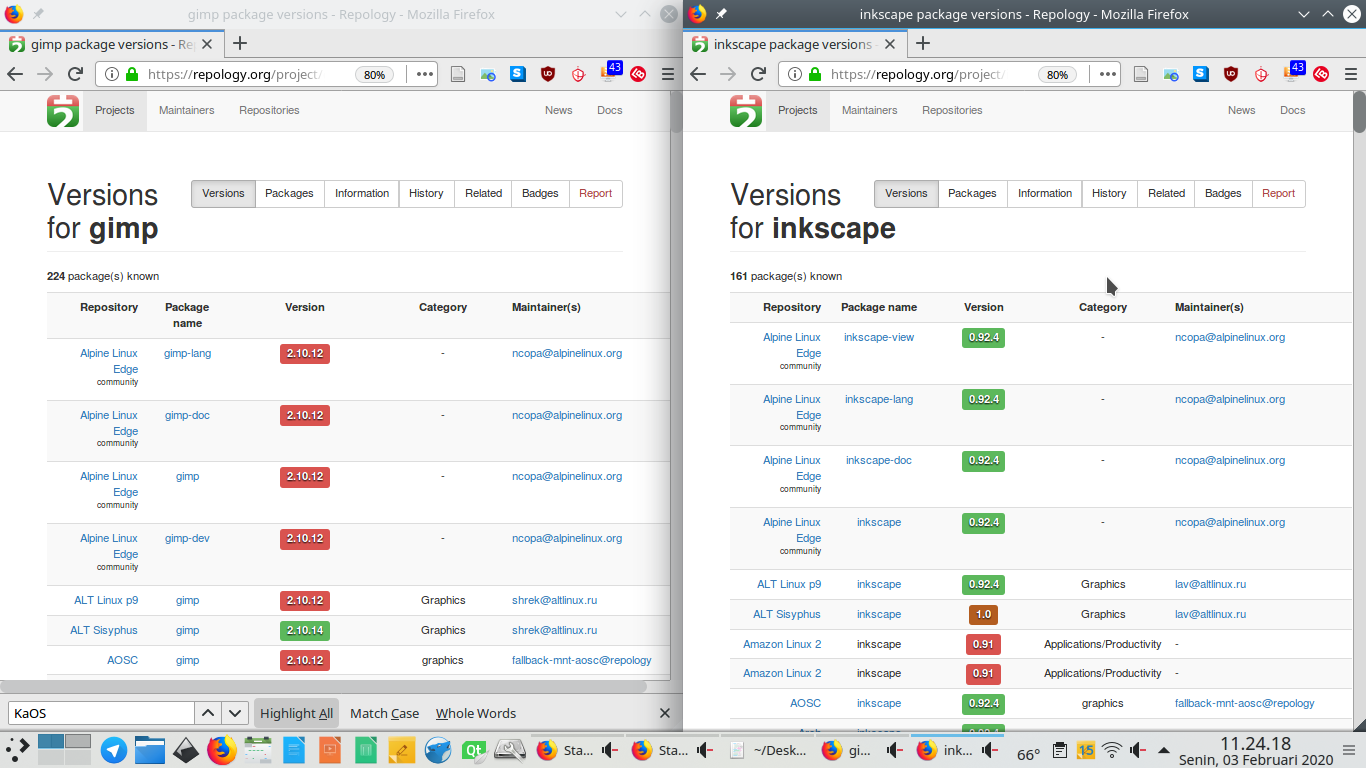Click the red circular extension icon, inkscape window
The height and width of the screenshot is (768, 1366).
pos(1321,74)
